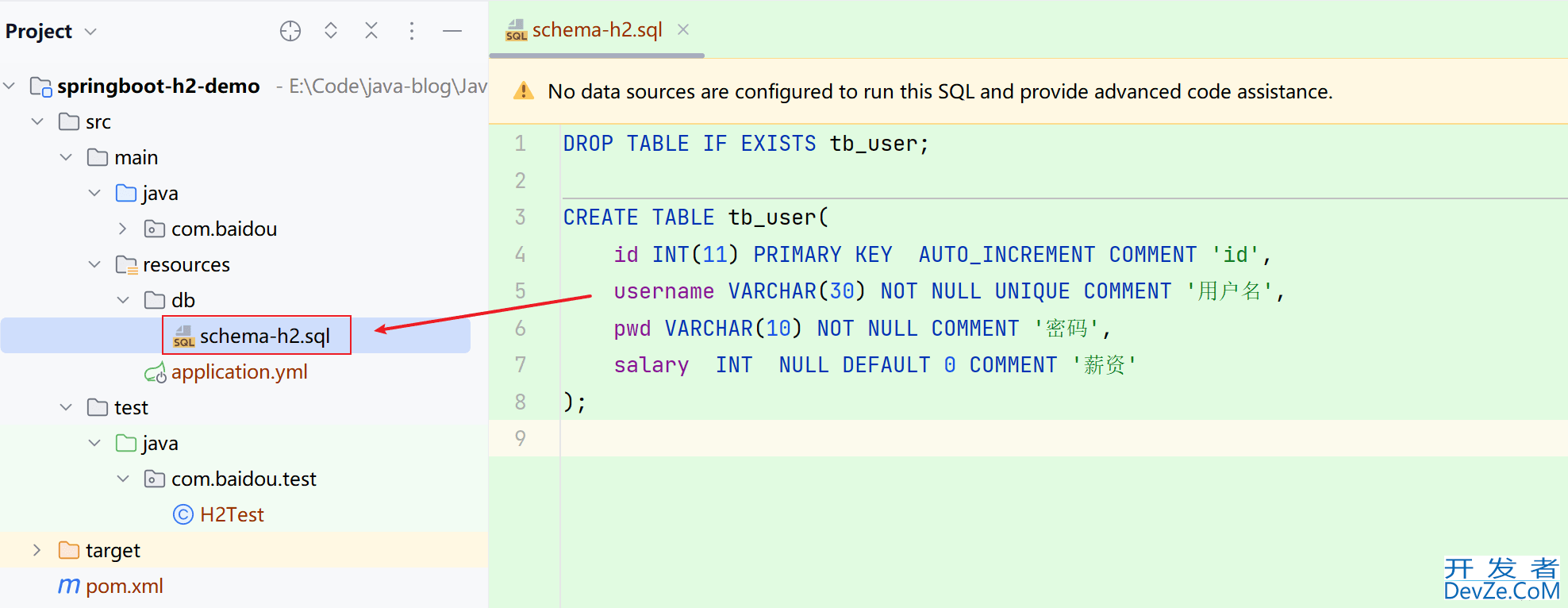
Task: Click the resources folder icon
Action: (127, 264)
